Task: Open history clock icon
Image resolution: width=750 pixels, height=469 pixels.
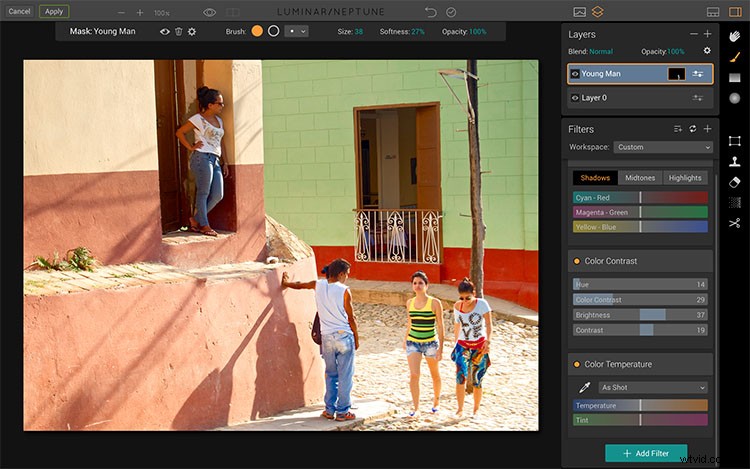Action: [x=451, y=12]
